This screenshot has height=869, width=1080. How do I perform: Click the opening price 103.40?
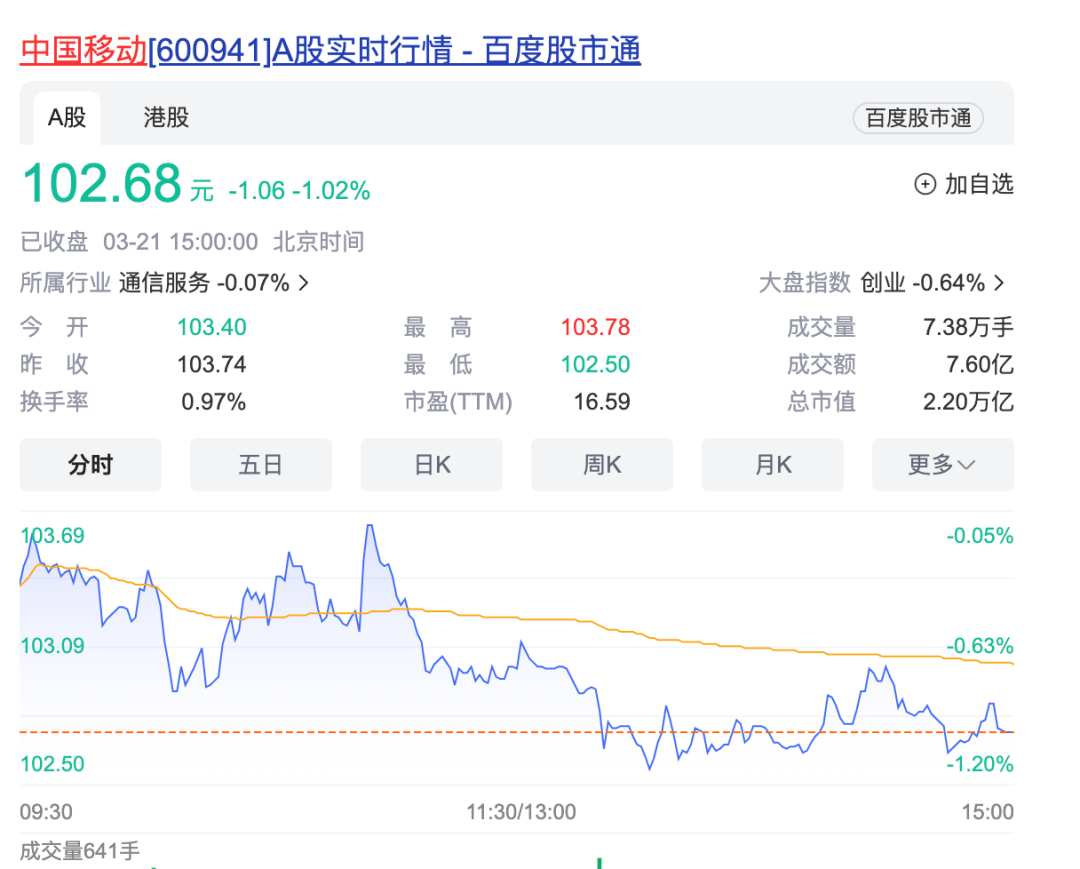tap(212, 327)
